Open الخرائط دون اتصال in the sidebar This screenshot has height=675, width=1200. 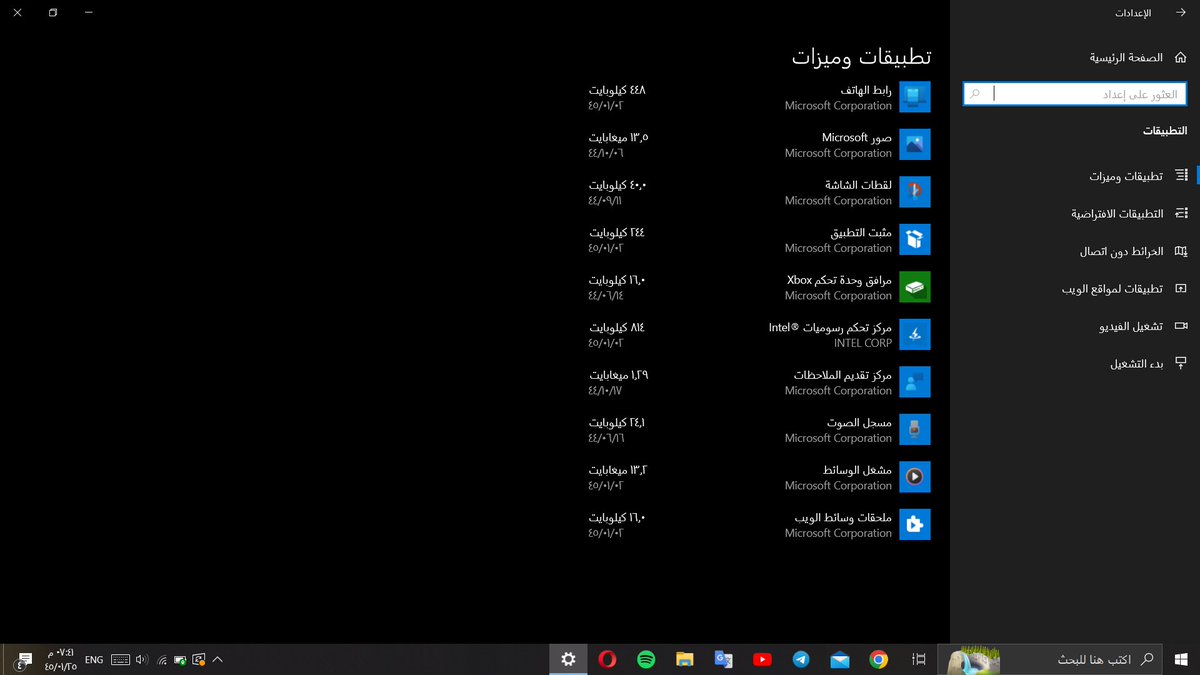pos(1076,252)
